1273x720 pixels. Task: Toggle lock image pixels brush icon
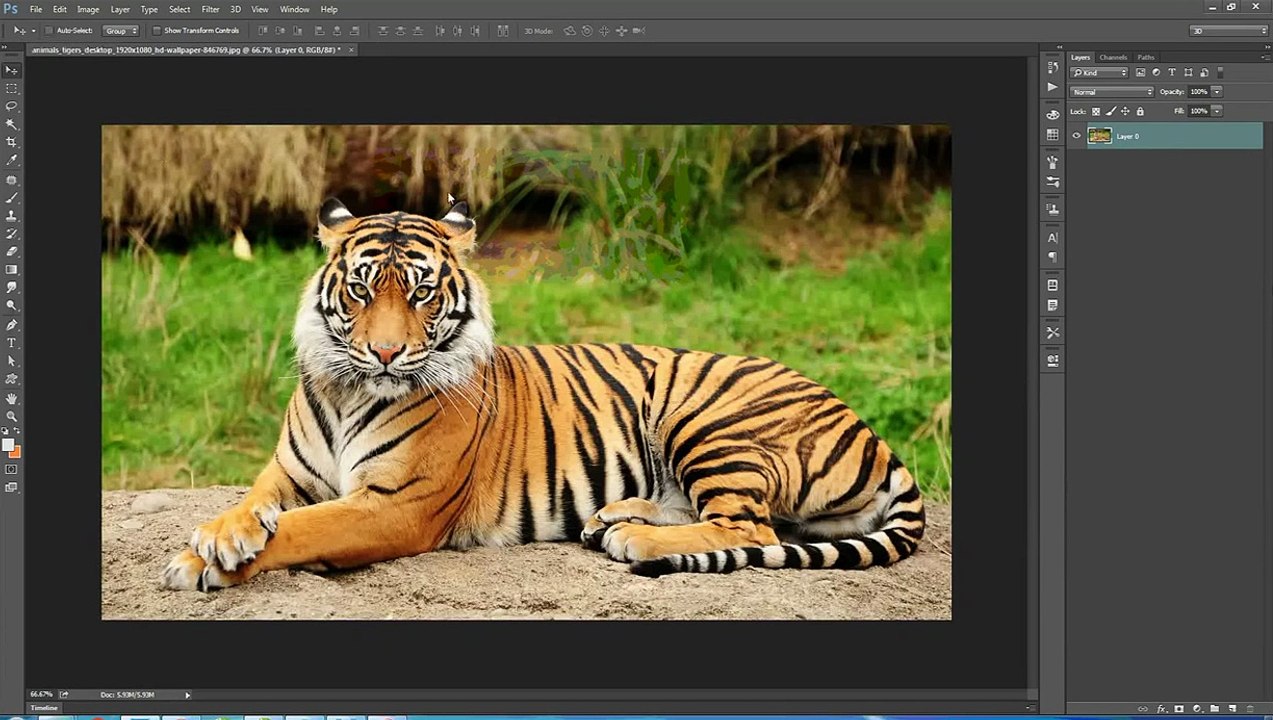tap(1110, 111)
